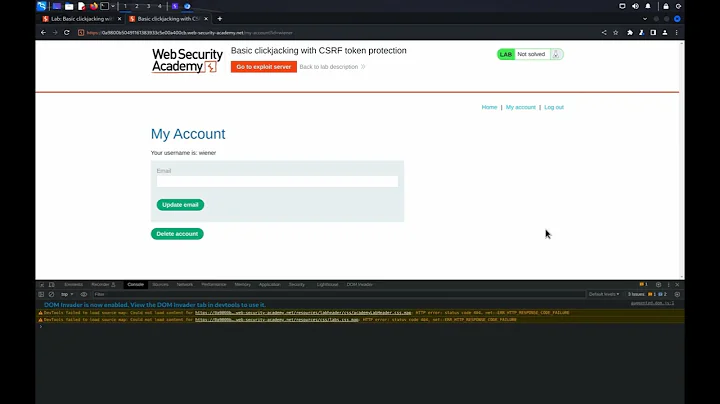
Task: Bookmark this page with the star icon
Action: [x=616, y=33]
